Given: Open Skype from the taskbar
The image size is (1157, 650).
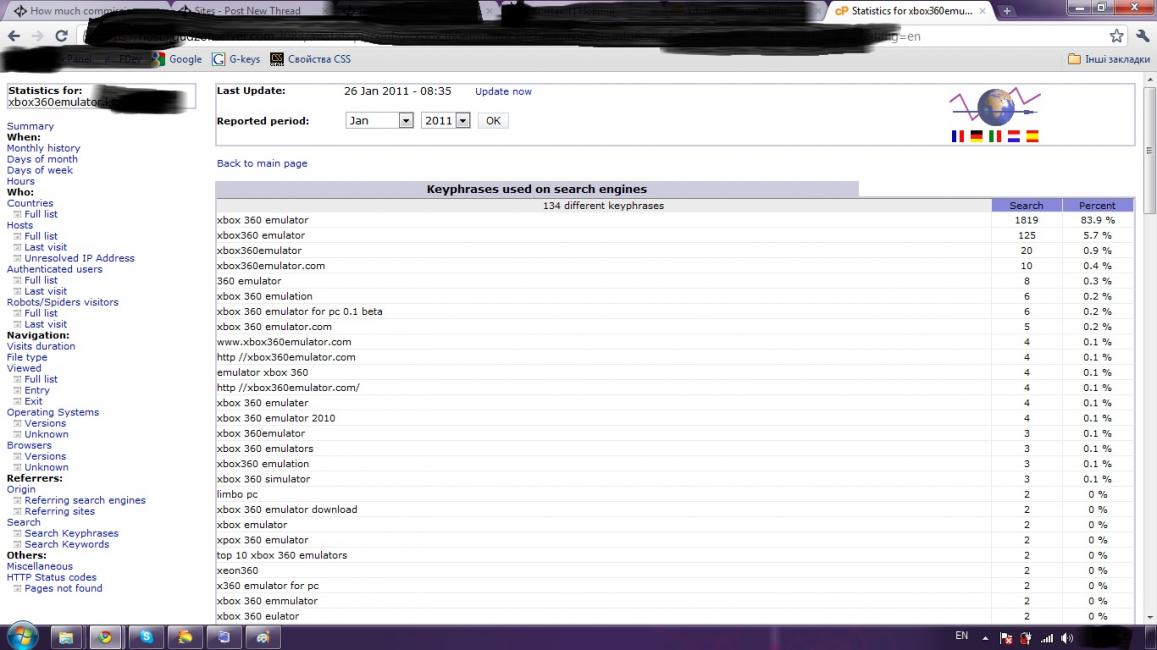Looking at the screenshot, I should 146,637.
